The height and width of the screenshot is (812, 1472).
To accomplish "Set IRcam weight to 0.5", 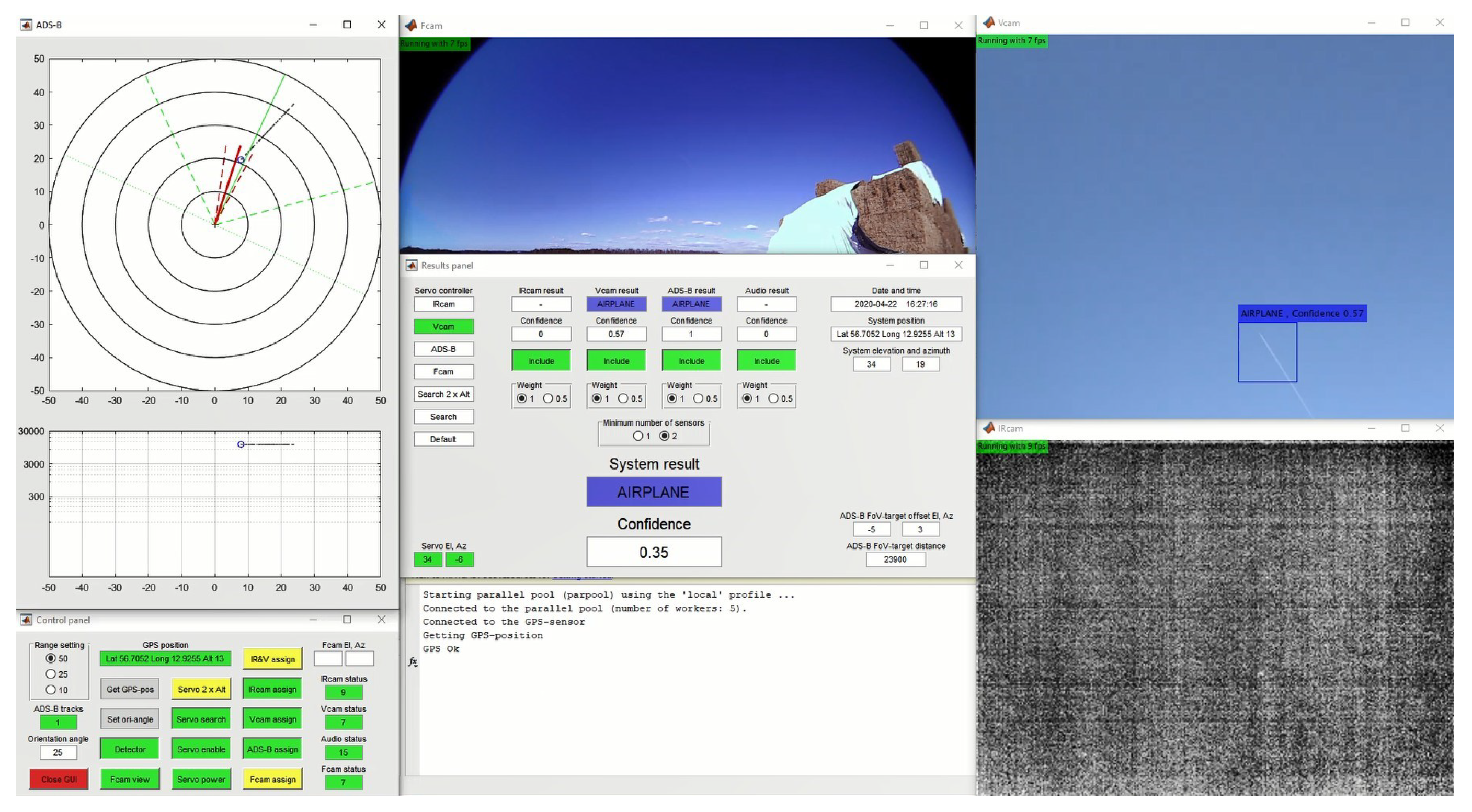I will [x=548, y=398].
